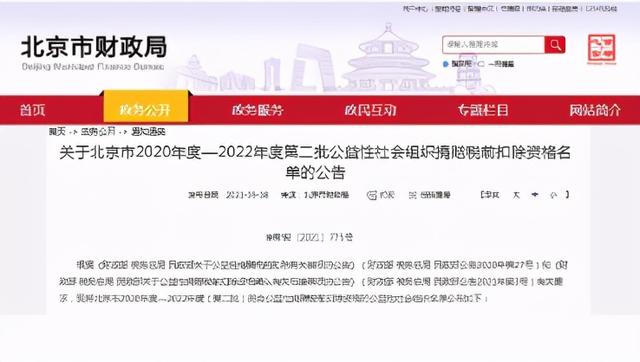Click the first breadcrumb link for home
This screenshot has width=640, height=362.
57,132
